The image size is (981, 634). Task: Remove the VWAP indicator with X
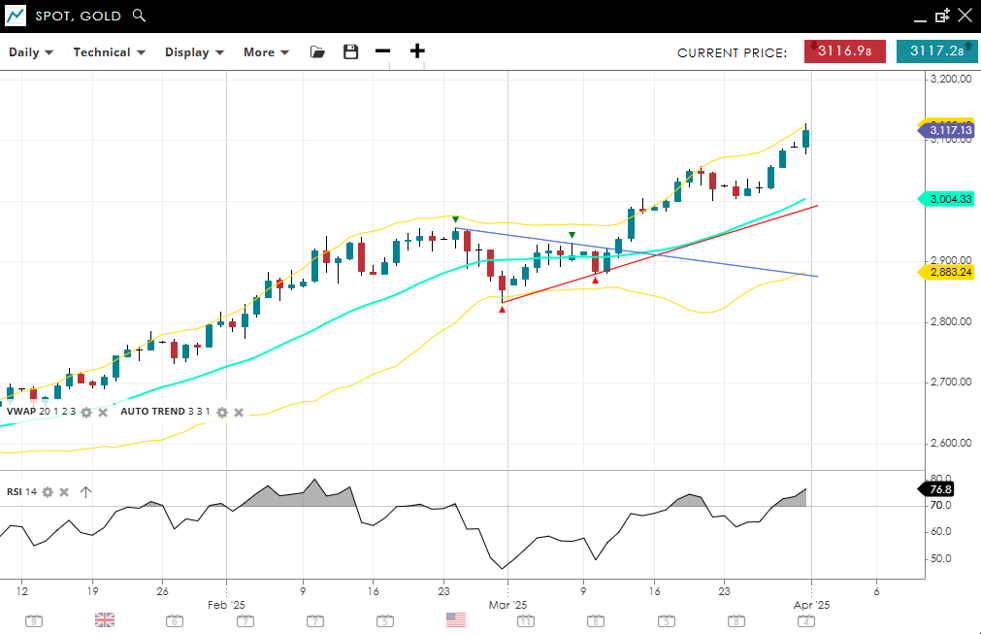(x=103, y=412)
